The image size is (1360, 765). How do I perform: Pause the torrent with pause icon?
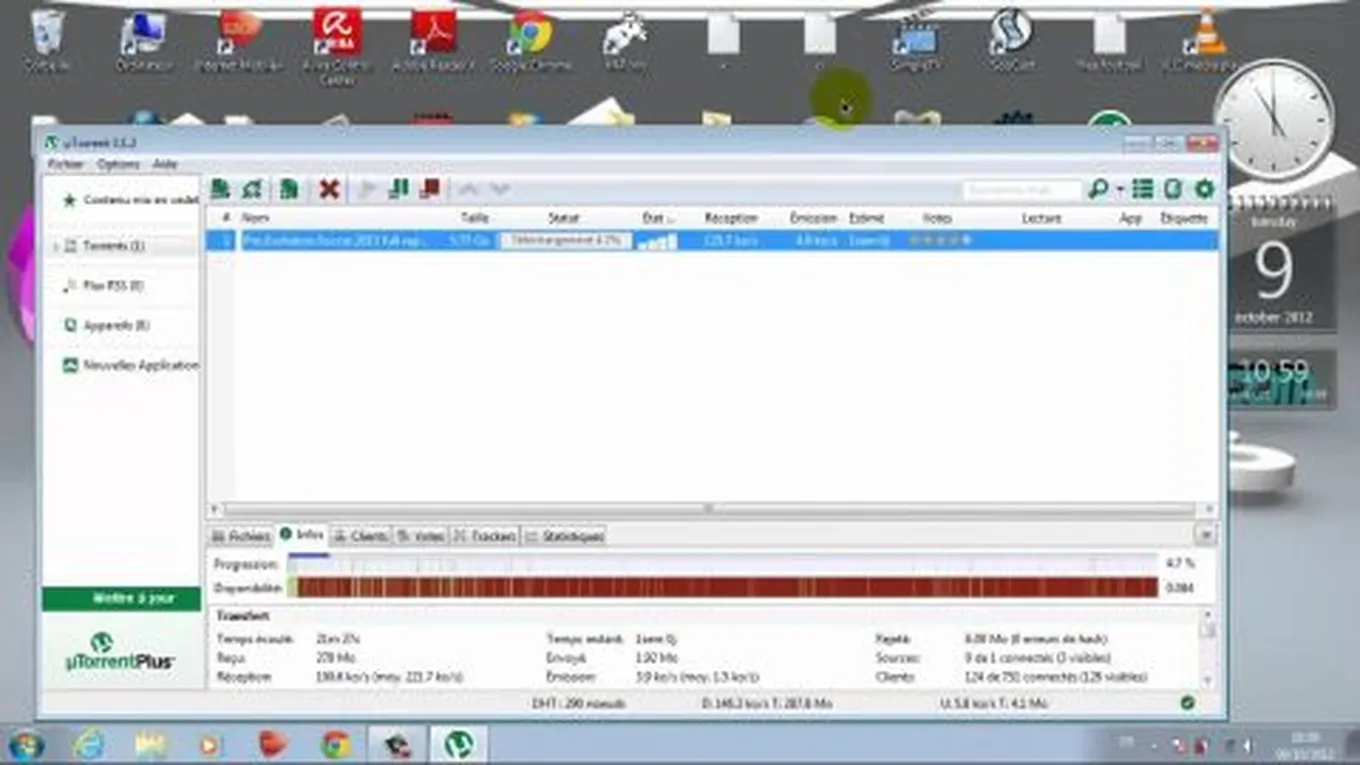coord(398,188)
